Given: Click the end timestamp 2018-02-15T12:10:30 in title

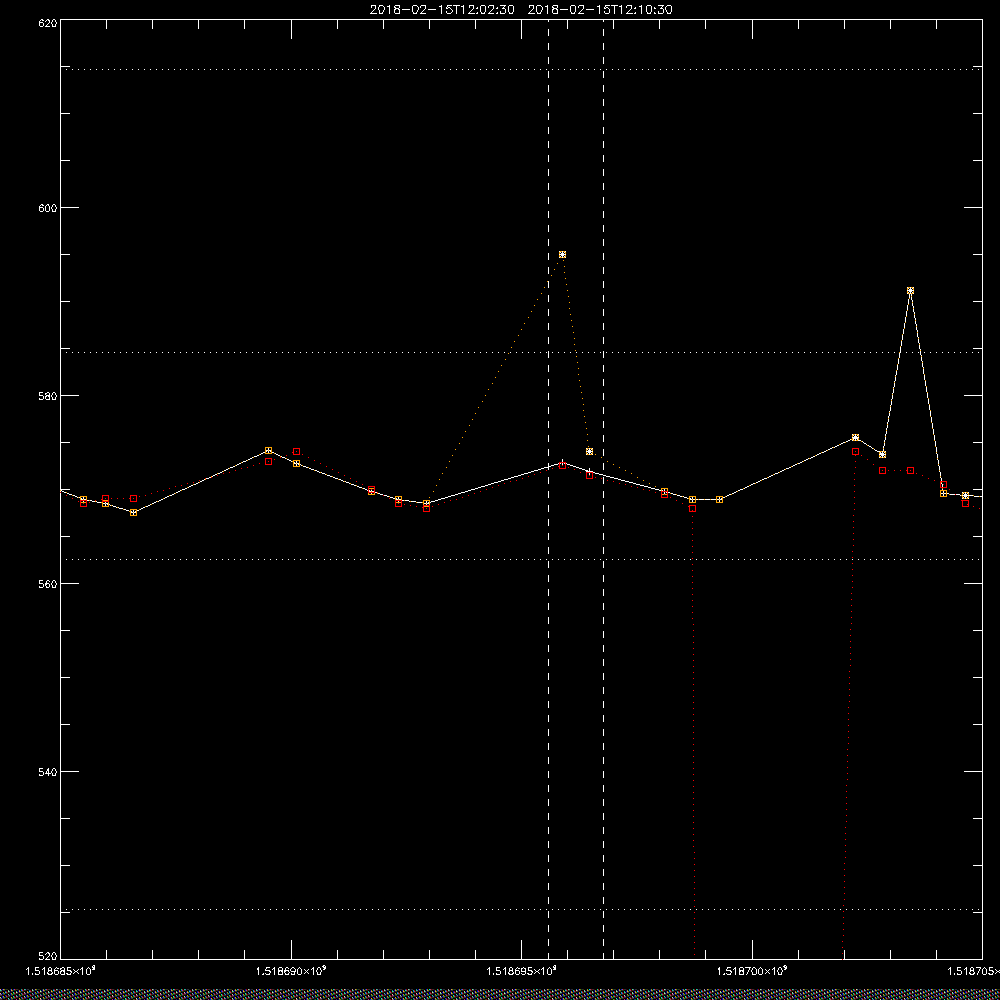Looking at the screenshot, I should pyautogui.click(x=599, y=10).
